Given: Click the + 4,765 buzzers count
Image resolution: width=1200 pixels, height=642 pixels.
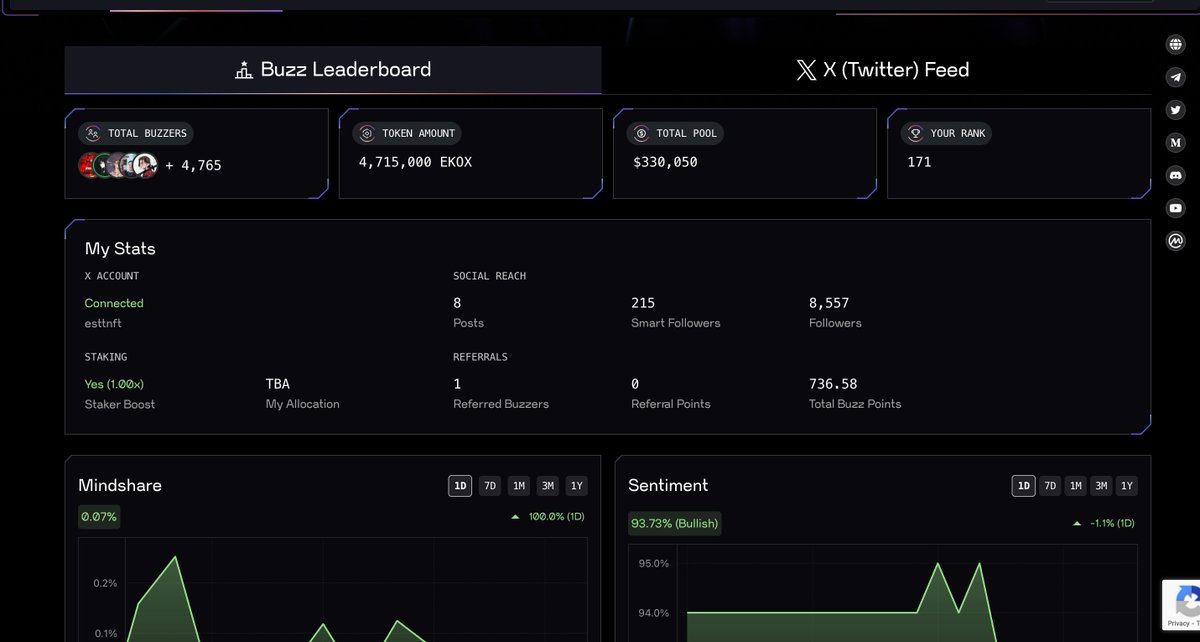Looking at the screenshot, I should [193, 165].
